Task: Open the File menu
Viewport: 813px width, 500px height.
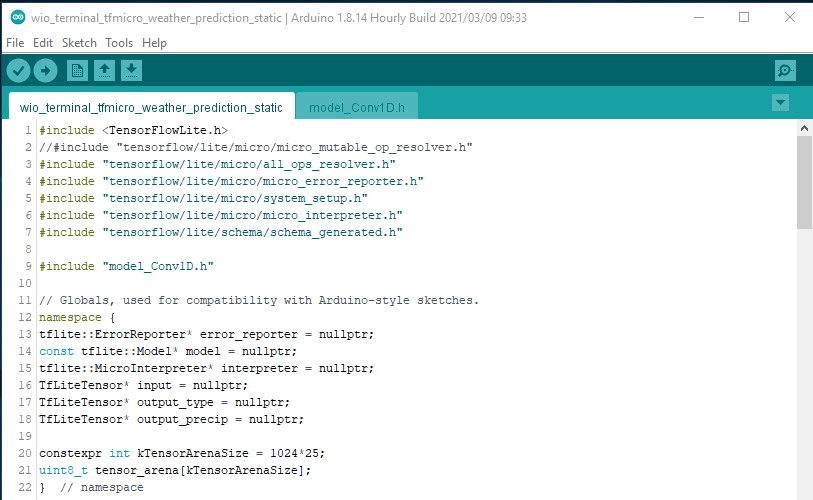Action: point(15,43)
